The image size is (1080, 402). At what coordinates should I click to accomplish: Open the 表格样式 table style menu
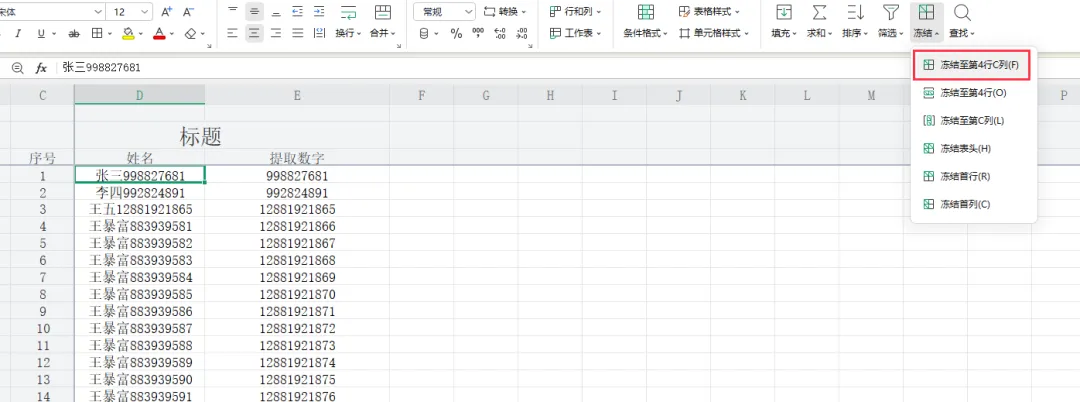click(709, 12)
